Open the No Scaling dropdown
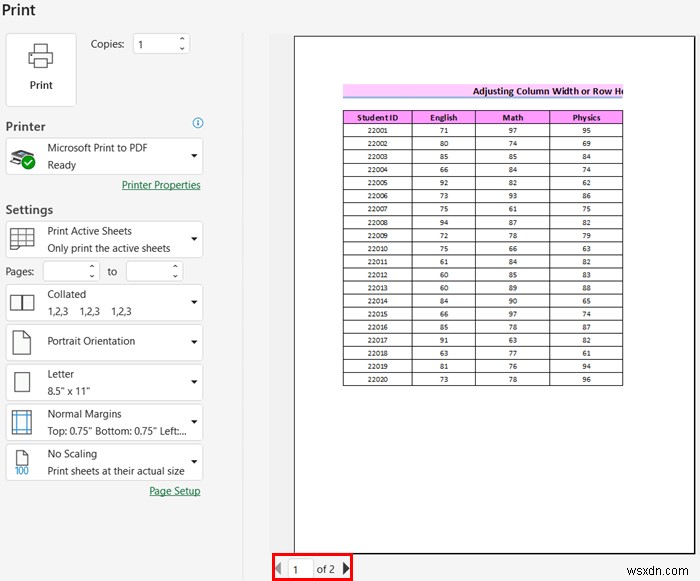Image resolution: width=700 pixels, height=581 pixels. point(194,462)
